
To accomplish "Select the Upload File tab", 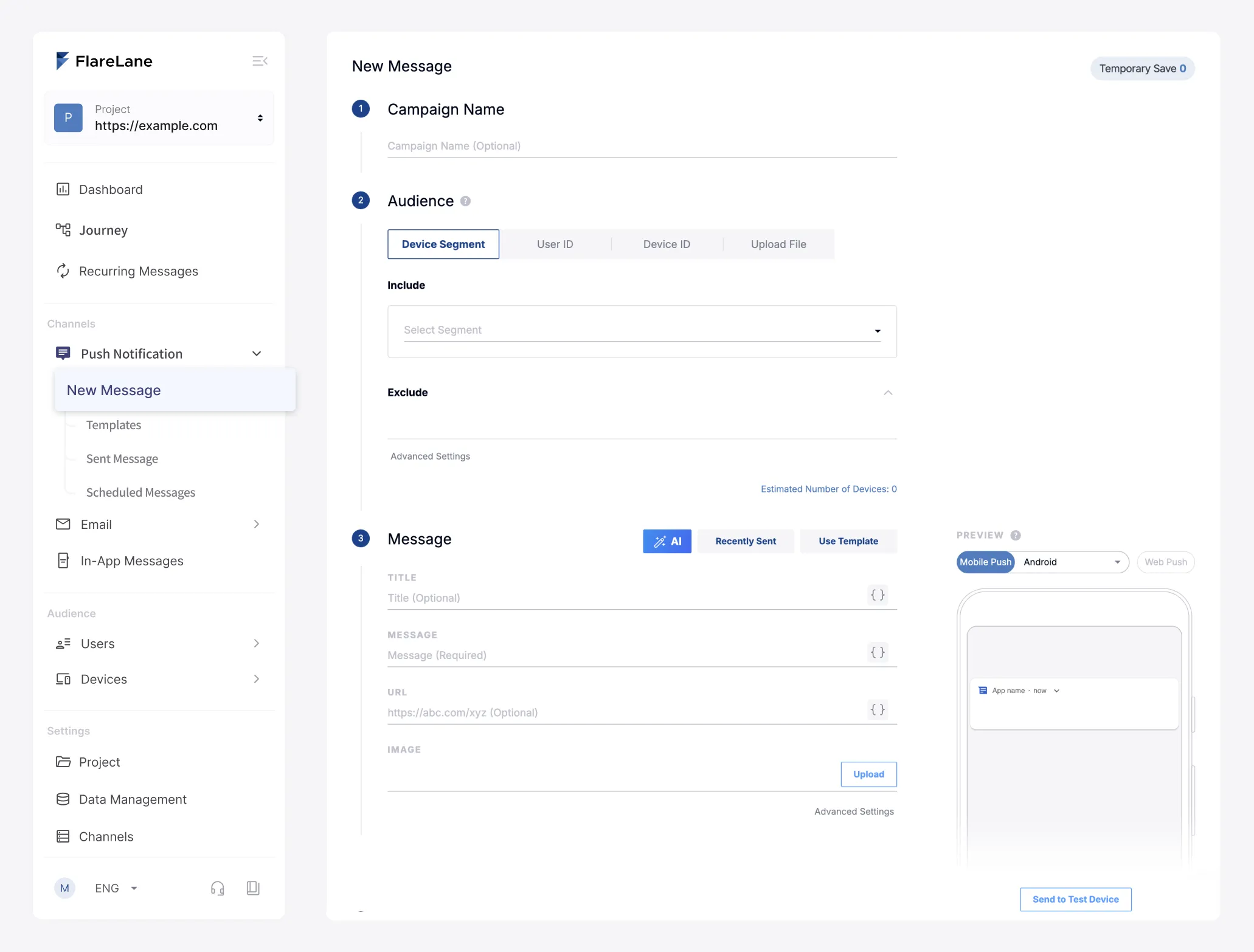I will [x=778, y=244].
